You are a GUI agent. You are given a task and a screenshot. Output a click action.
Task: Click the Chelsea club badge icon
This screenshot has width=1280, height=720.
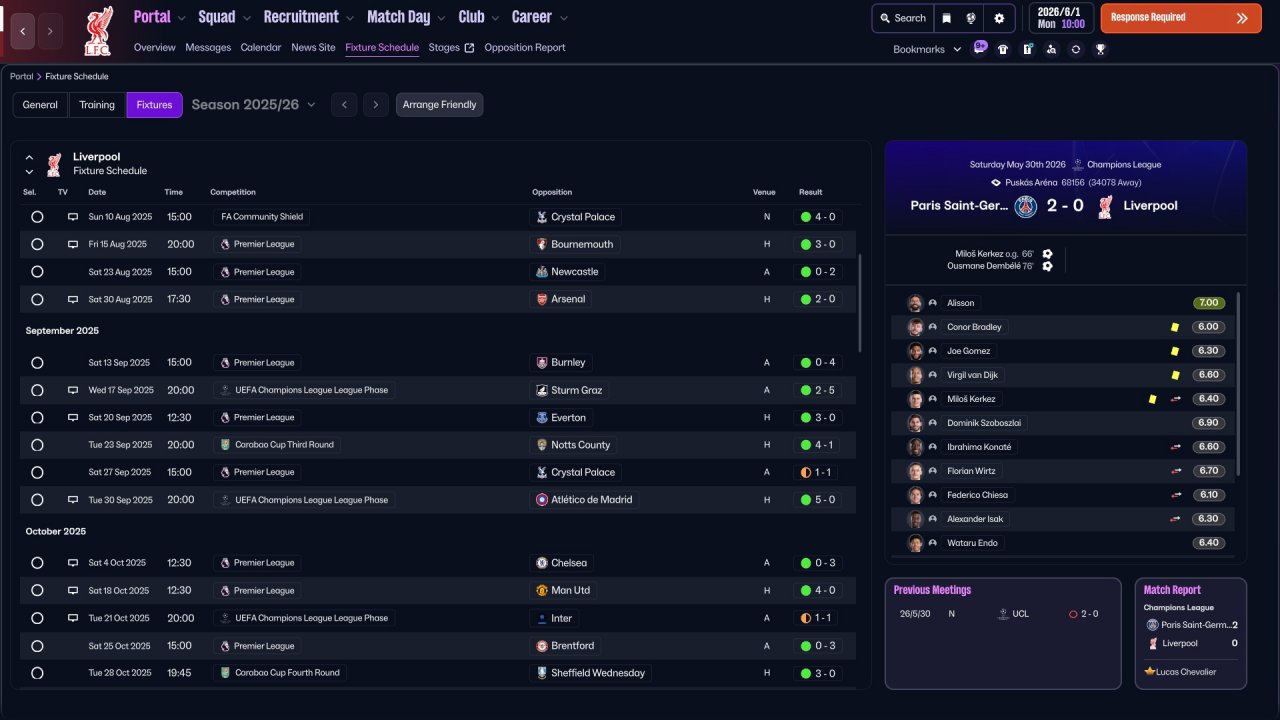[x=542, y=563]
